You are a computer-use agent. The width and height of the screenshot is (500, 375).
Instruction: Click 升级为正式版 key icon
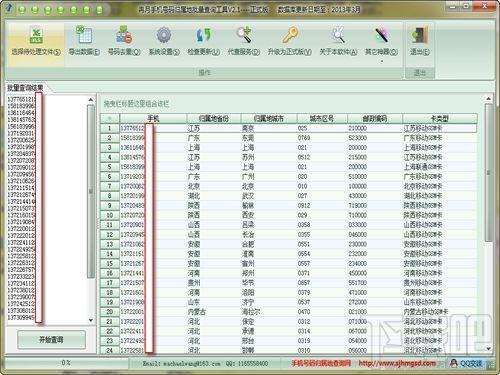(289, 35)
